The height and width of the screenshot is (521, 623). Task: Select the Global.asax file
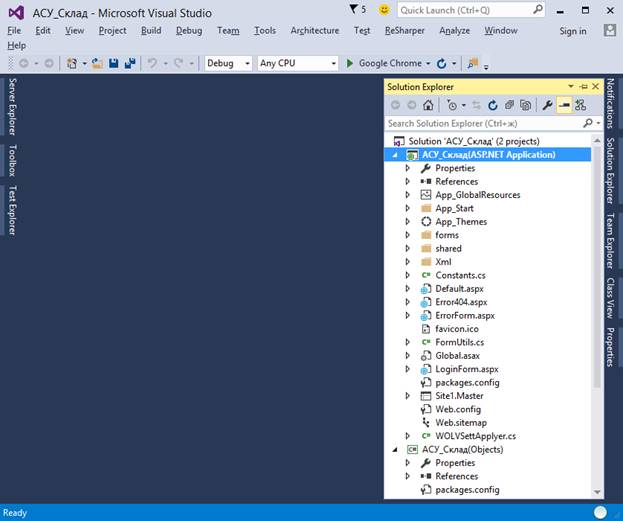coord(457,356)
